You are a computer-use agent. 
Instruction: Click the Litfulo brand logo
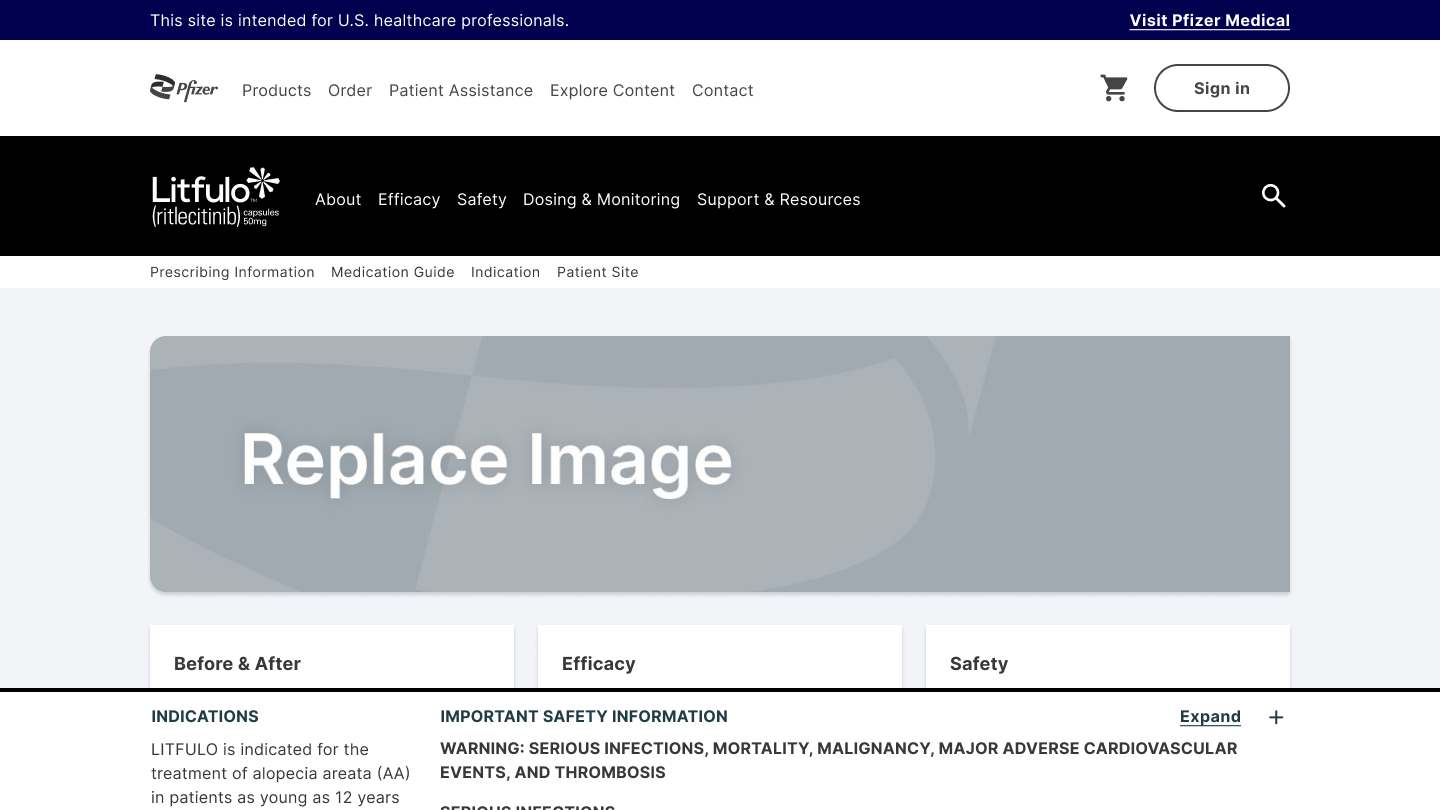216,197
